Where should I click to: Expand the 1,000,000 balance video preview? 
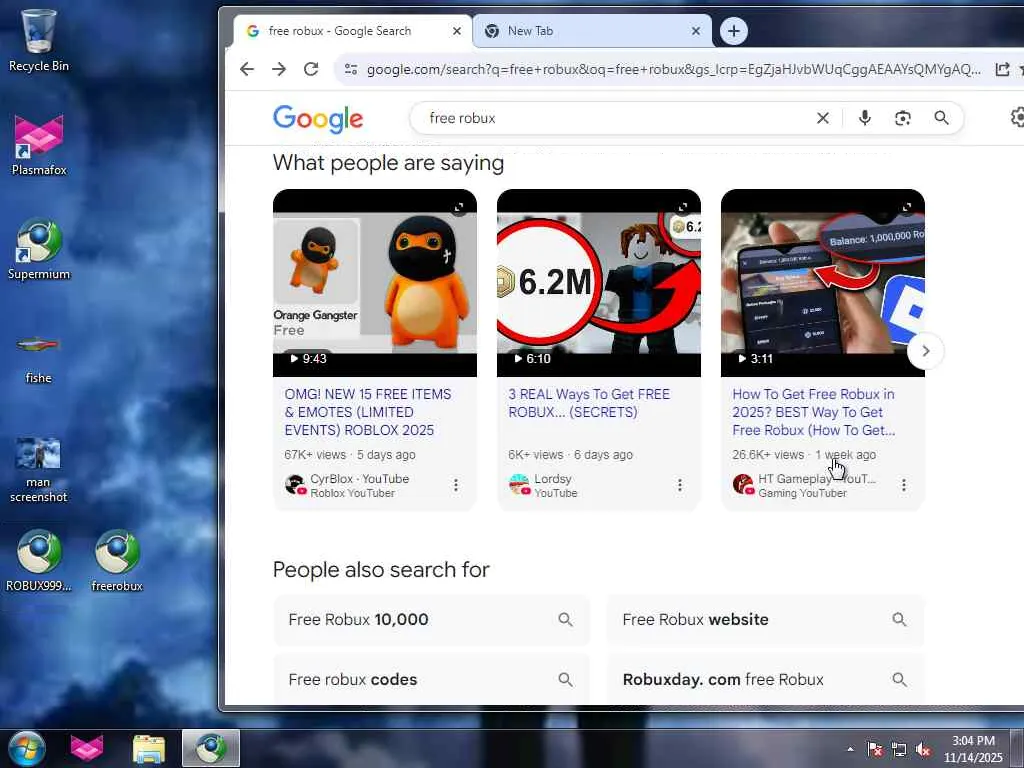907,207
